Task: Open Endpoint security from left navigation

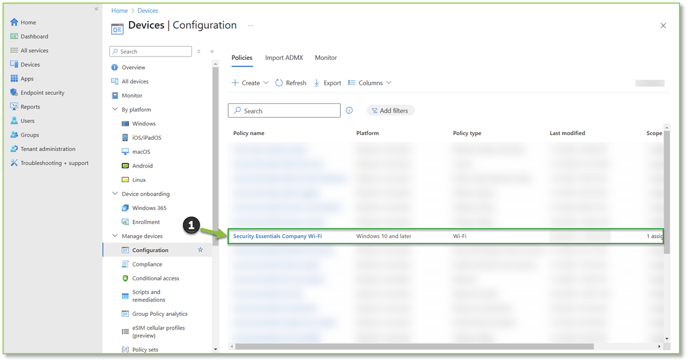Action: 37,93
